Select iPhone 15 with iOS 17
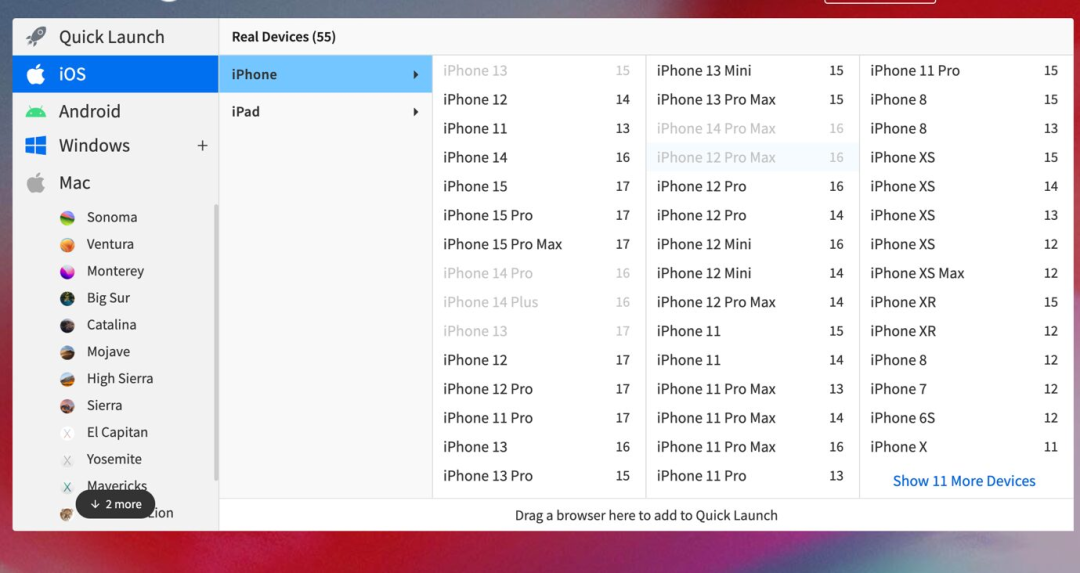Image resolution: width=1080 pixels, height=573 pixels. (x=538, y=186)
